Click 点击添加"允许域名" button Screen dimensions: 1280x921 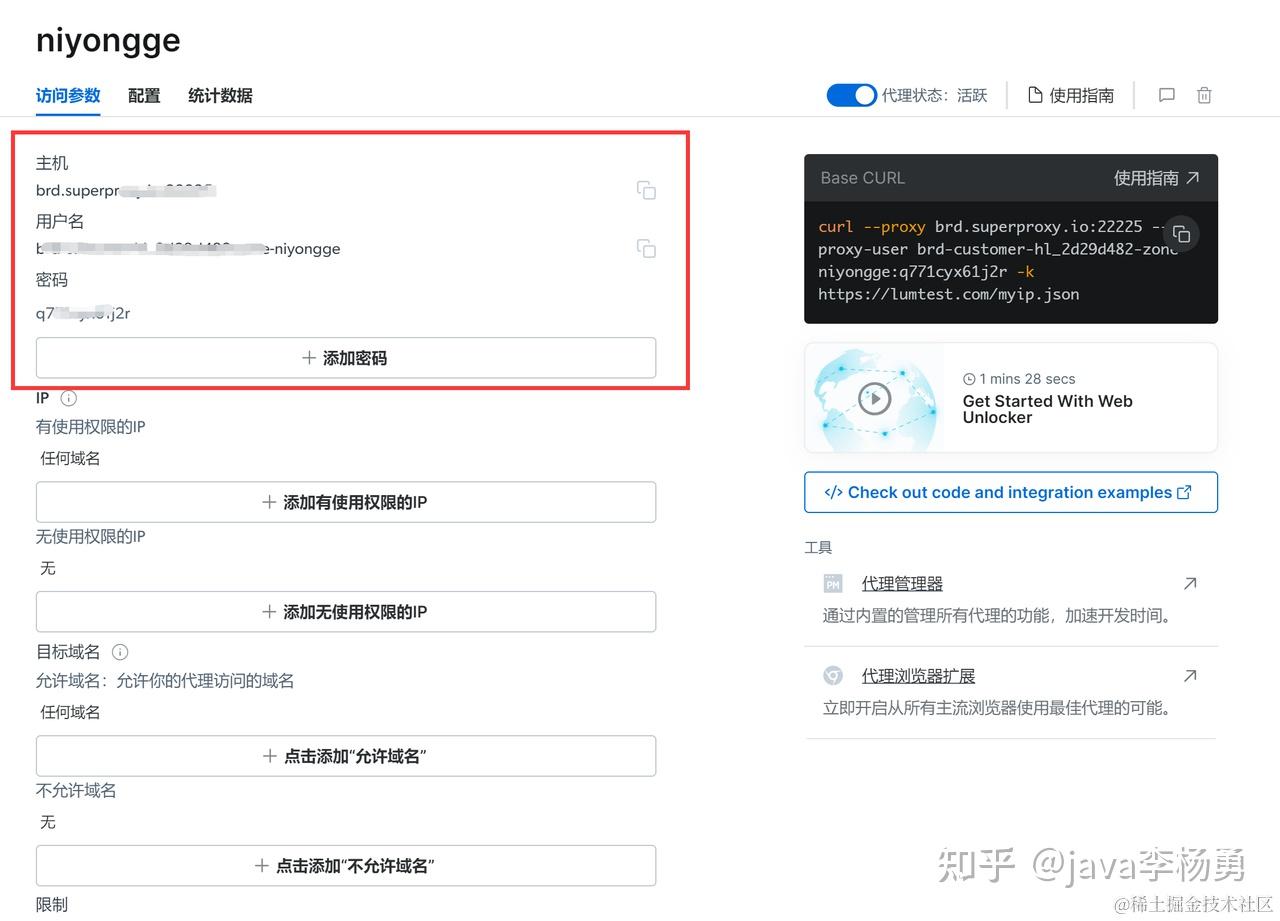click(346, 756)
